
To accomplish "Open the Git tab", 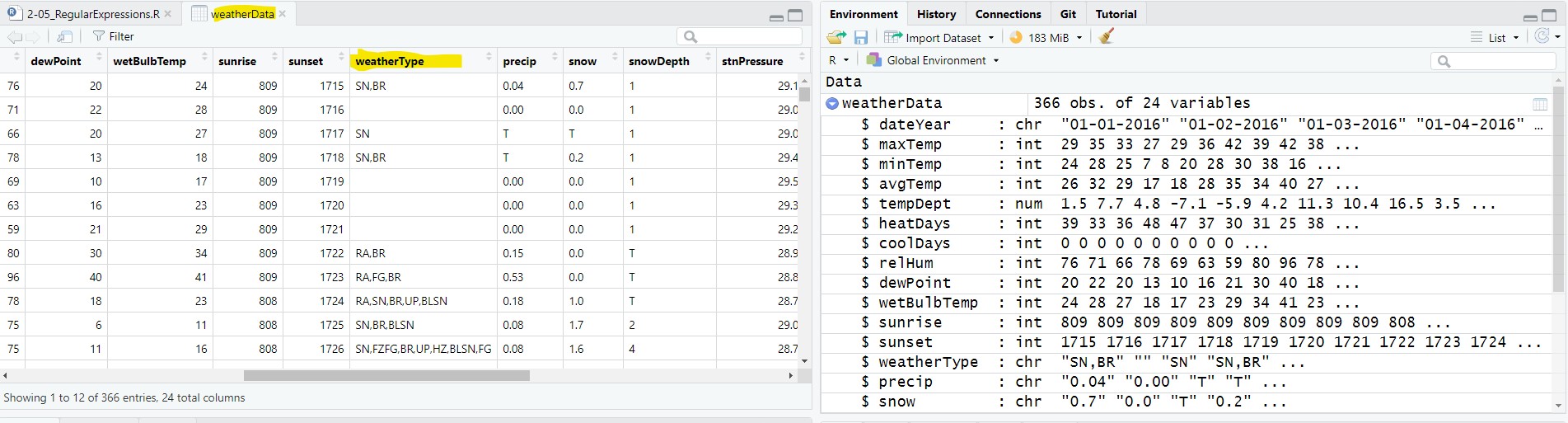I will (x=1068, y=14).
